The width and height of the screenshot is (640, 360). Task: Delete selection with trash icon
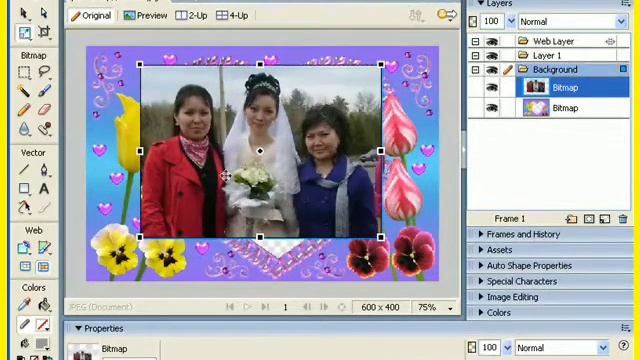[623, 219]
